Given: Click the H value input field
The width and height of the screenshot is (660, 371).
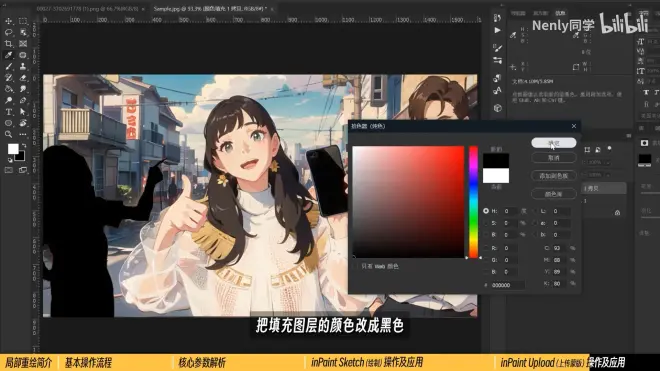Looking at the screenshot, I should point(511,211).
